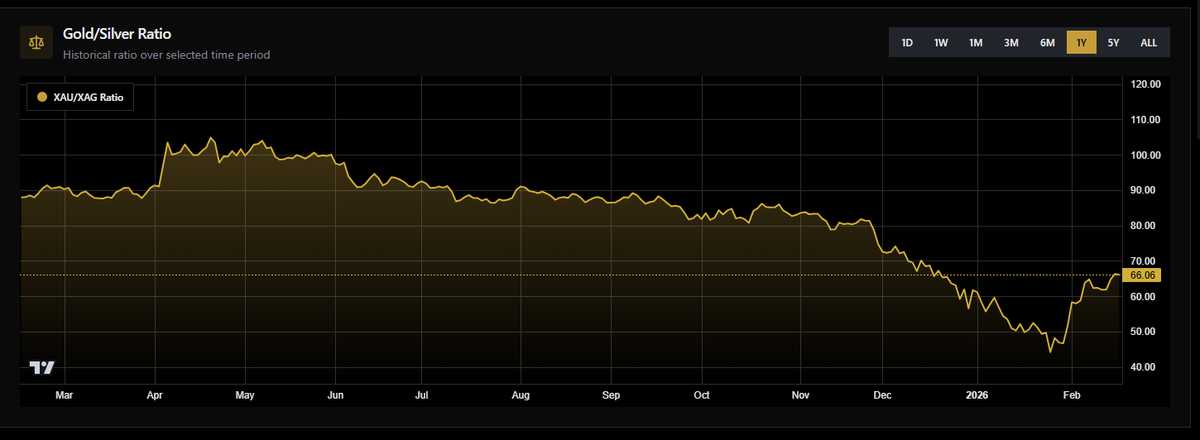Screen dimensions: 1200x440
Task: Click the Jun label on the time axis
Action: coord(336,395)
